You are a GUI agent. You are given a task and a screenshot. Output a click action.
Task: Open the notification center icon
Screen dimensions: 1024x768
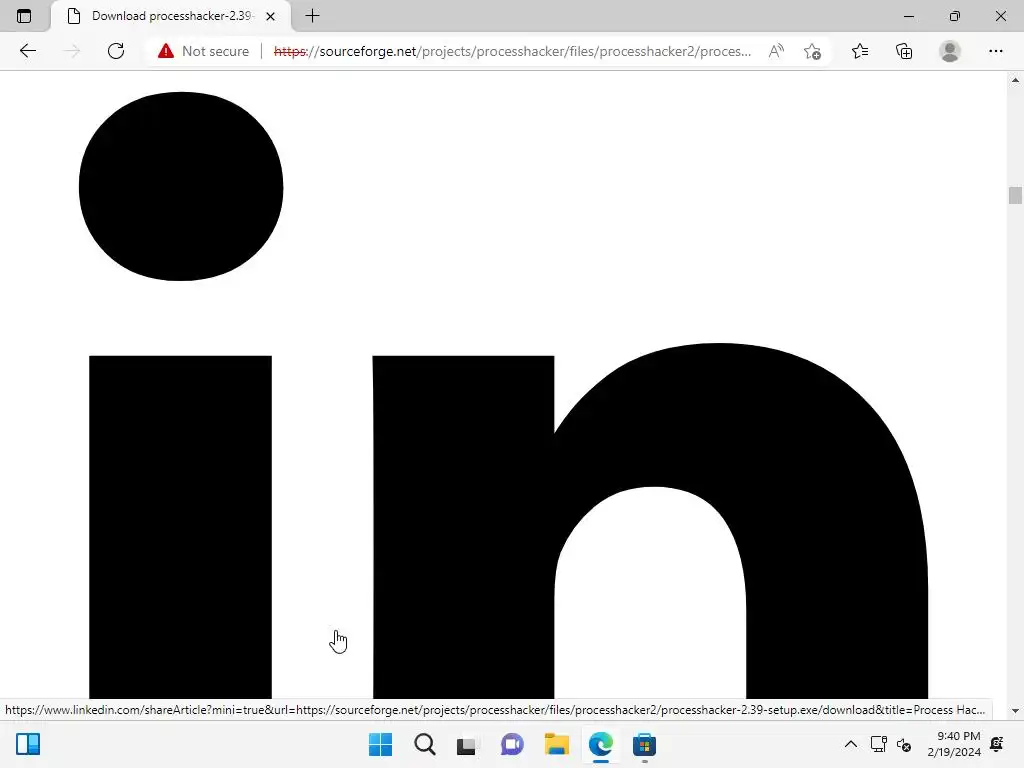[997, 744]
